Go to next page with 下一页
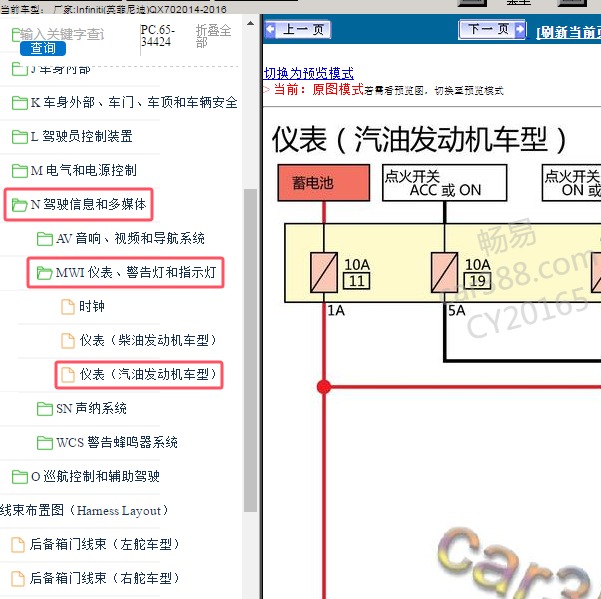This screenshot has width=601, height=599. [492, 29]
